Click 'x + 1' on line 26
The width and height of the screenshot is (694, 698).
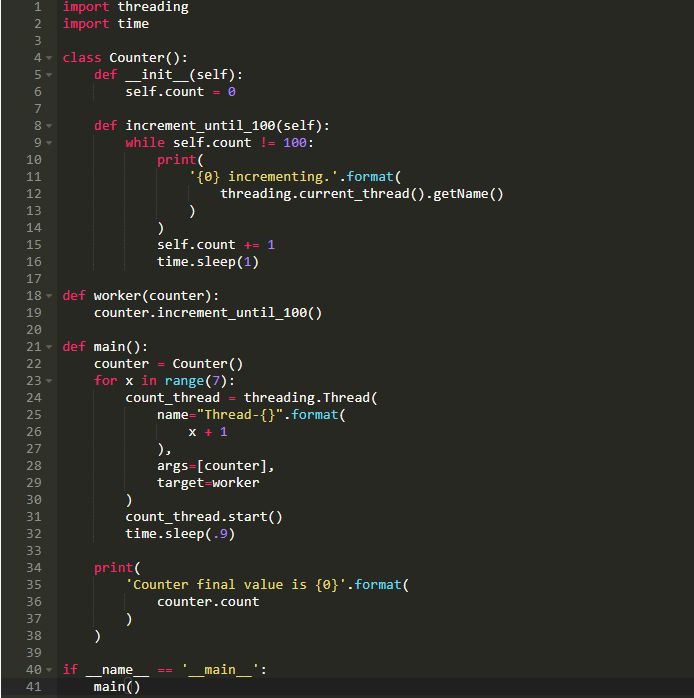coord(208,432)
